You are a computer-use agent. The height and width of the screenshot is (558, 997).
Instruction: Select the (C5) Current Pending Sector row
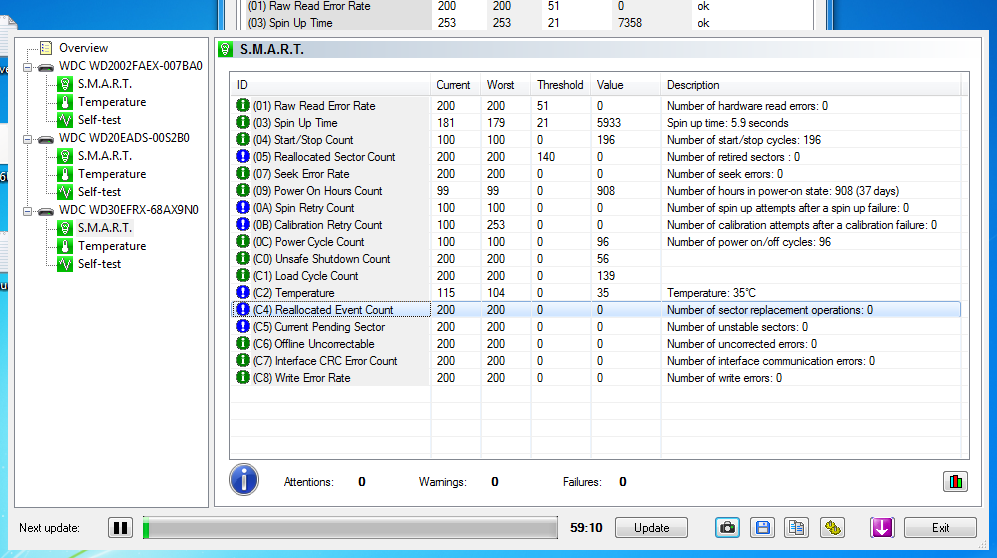596,327
